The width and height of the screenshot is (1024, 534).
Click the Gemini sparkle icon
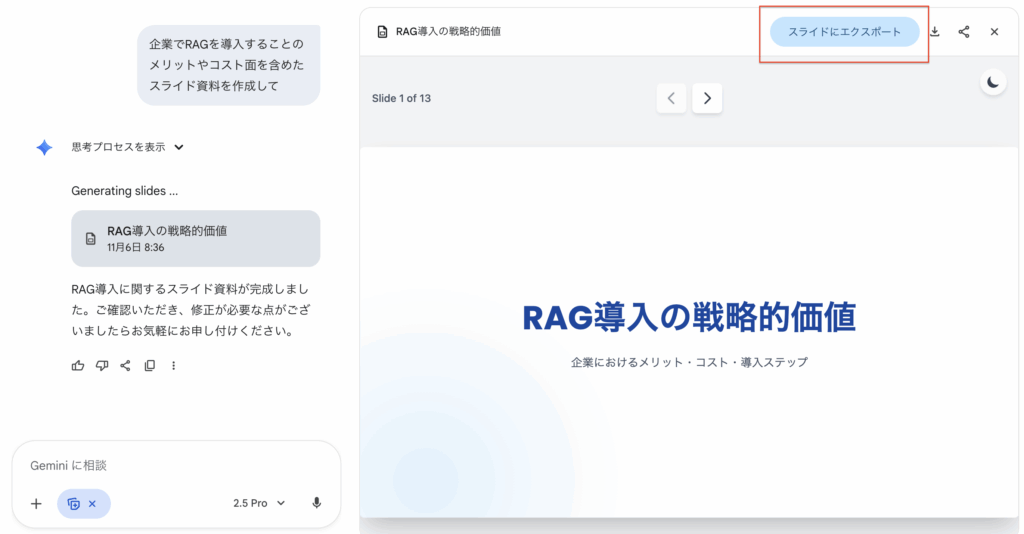44,148
